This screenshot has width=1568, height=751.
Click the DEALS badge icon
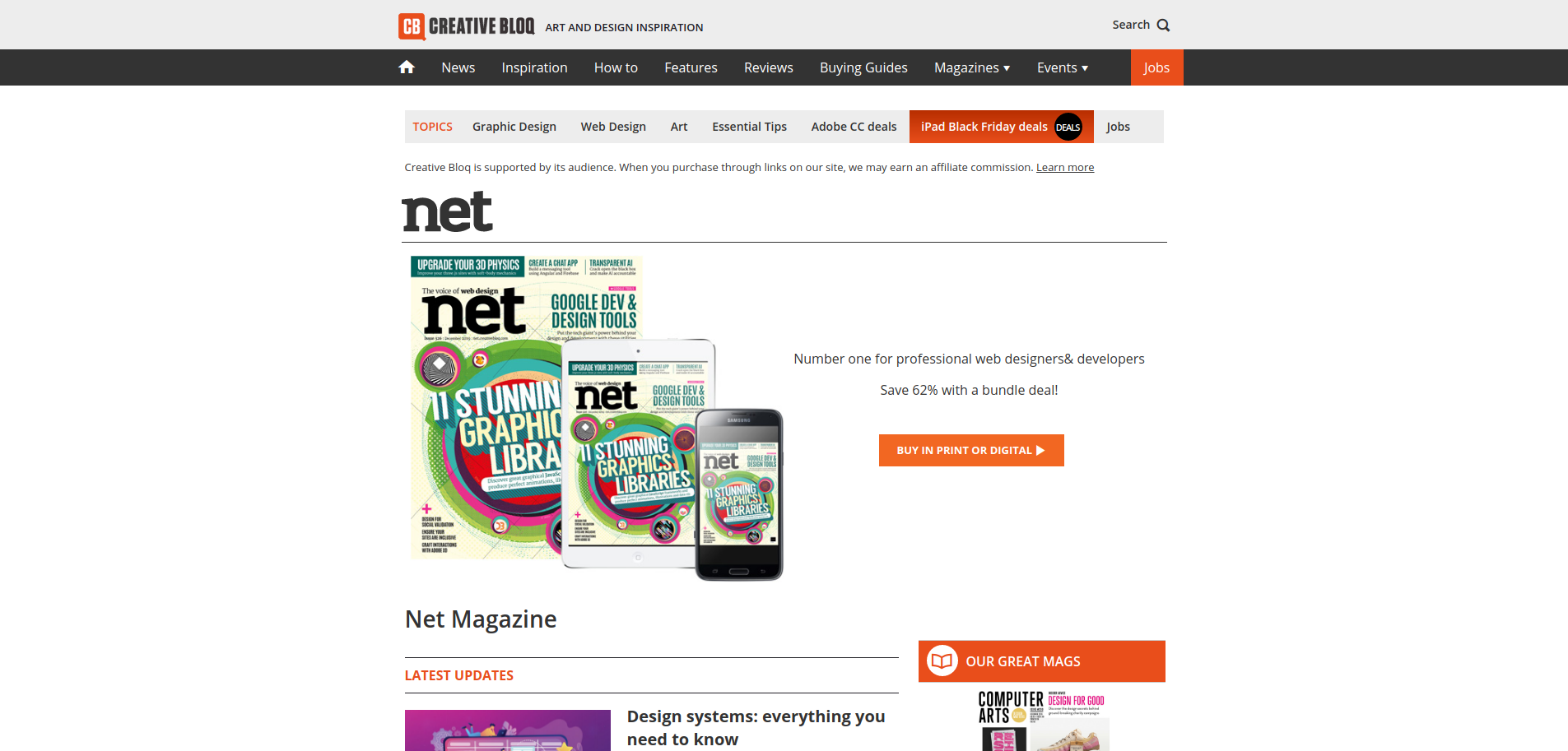tap(1068, 127)
